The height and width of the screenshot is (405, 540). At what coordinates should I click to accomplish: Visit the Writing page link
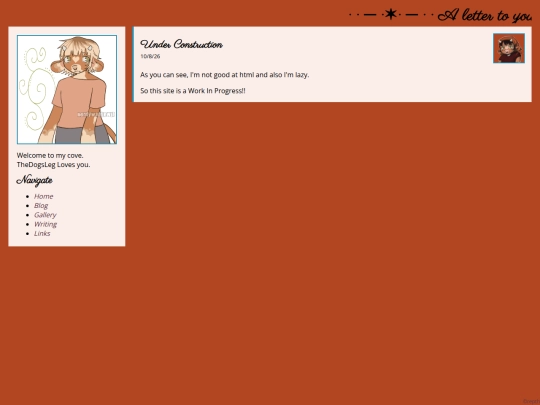(45, 224)
